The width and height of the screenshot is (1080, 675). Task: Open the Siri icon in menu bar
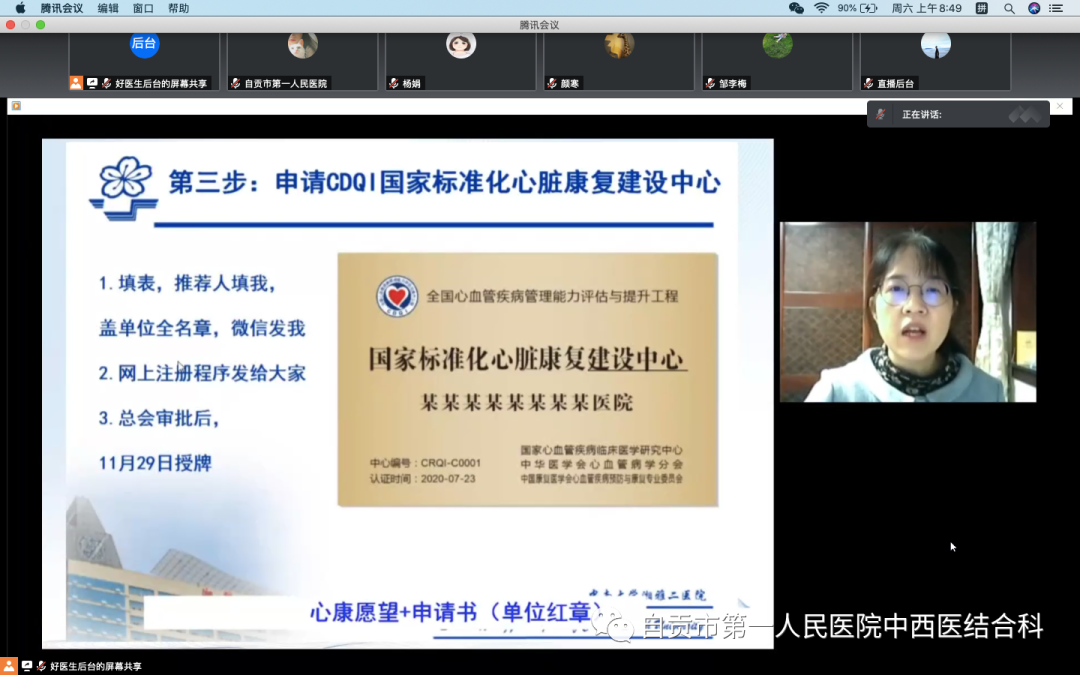click(x=1034, y=8)
